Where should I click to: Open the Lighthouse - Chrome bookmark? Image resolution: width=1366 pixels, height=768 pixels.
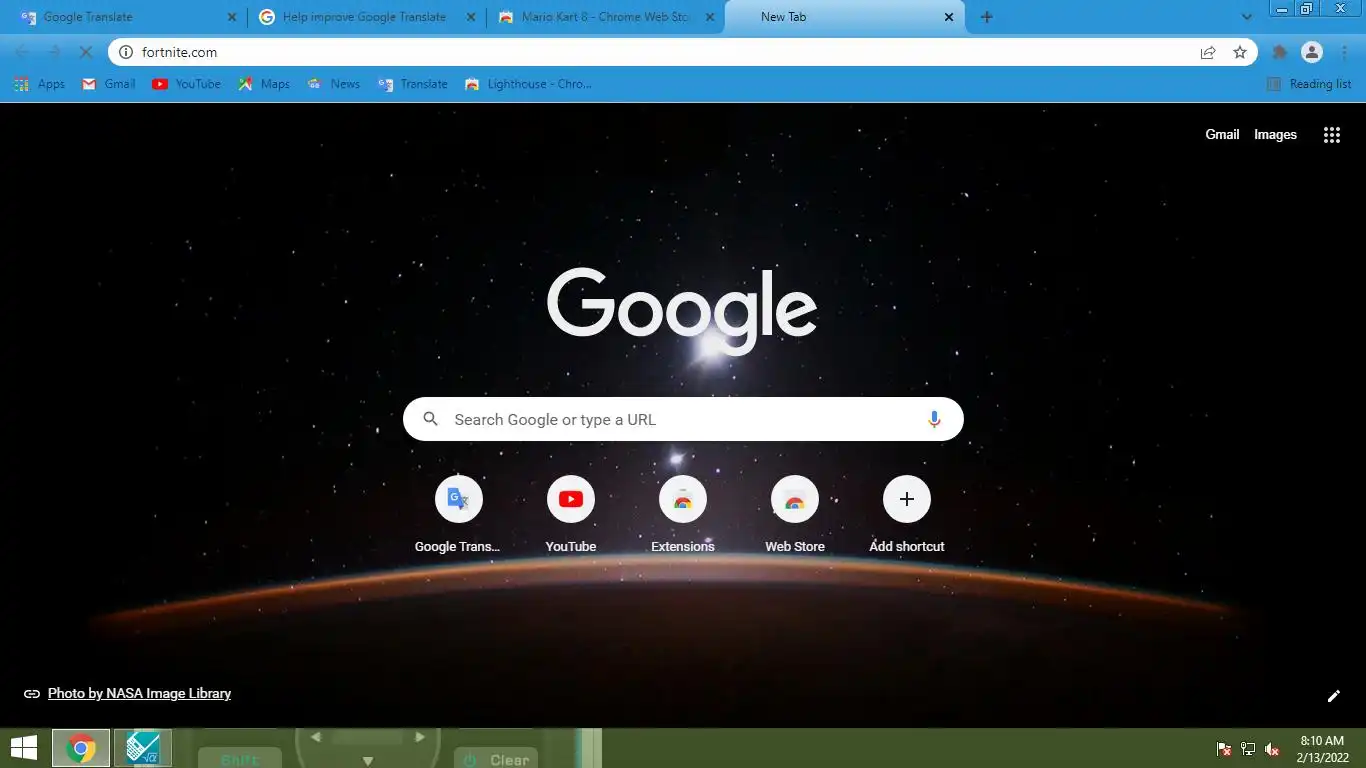(529, 84)
